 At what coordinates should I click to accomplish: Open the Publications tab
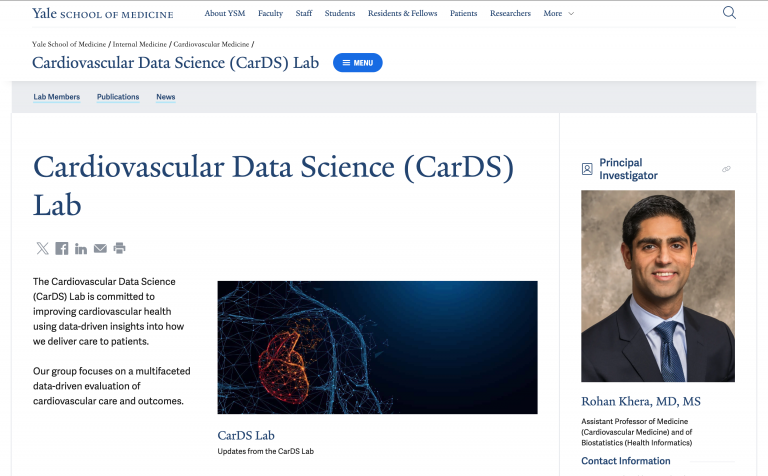118,97
